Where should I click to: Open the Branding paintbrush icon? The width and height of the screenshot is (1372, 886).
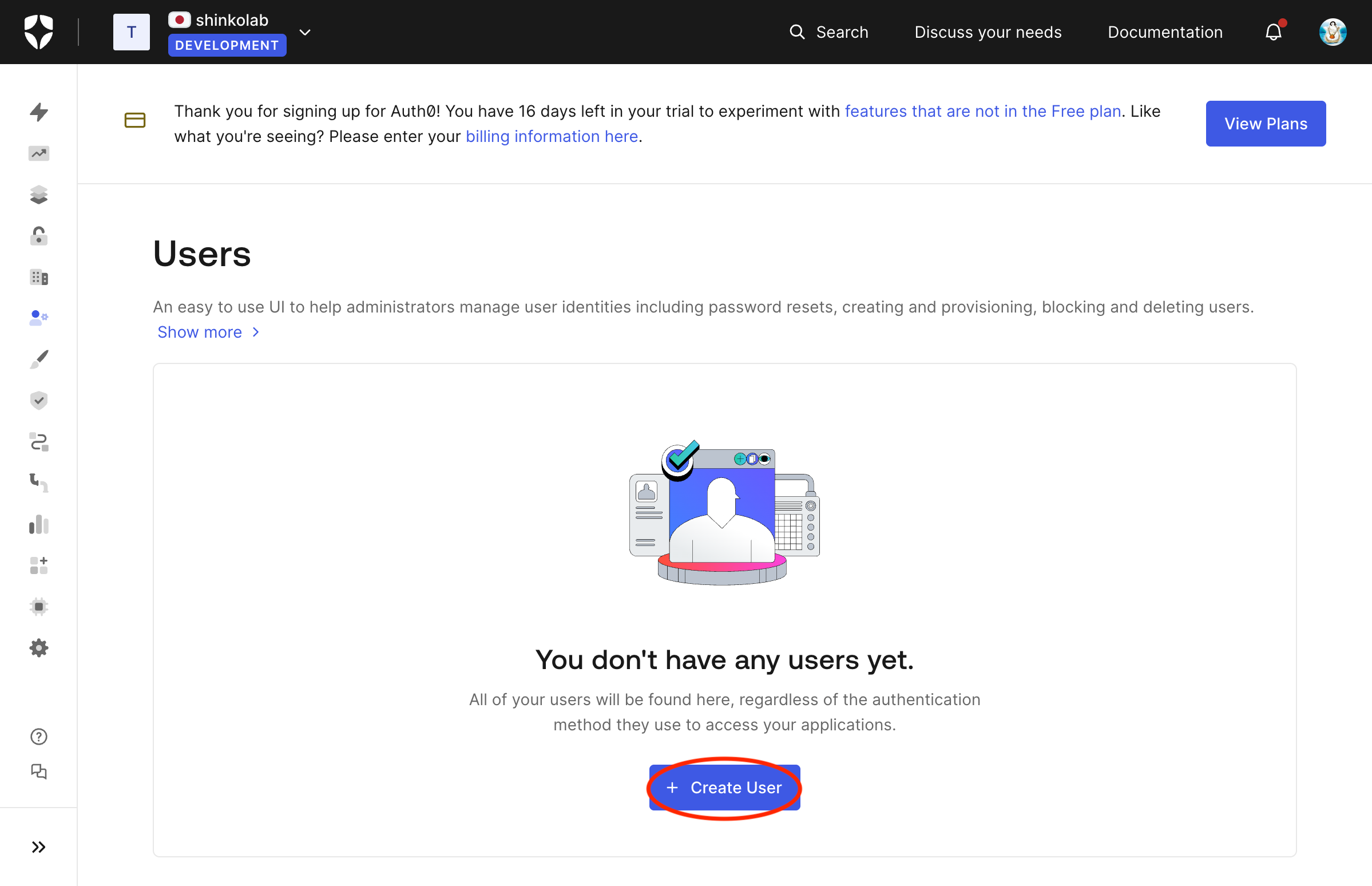38,358
